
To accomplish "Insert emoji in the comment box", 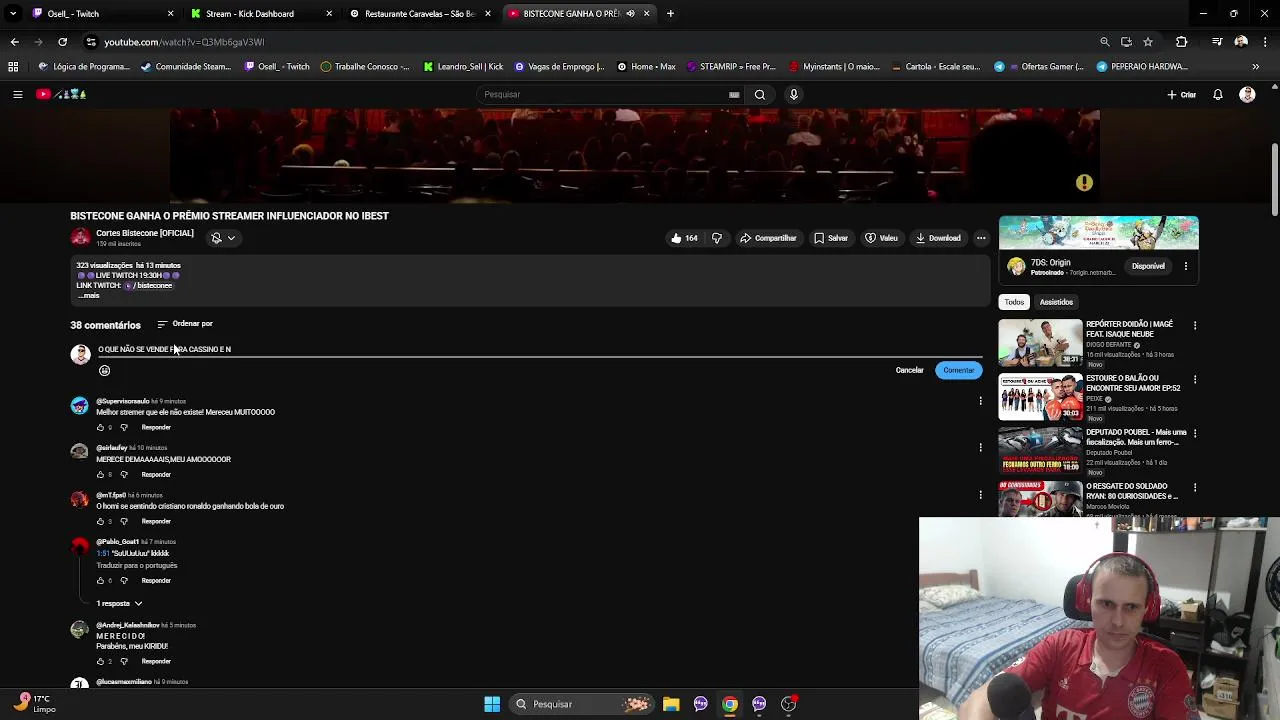I will tap(104, 370).
